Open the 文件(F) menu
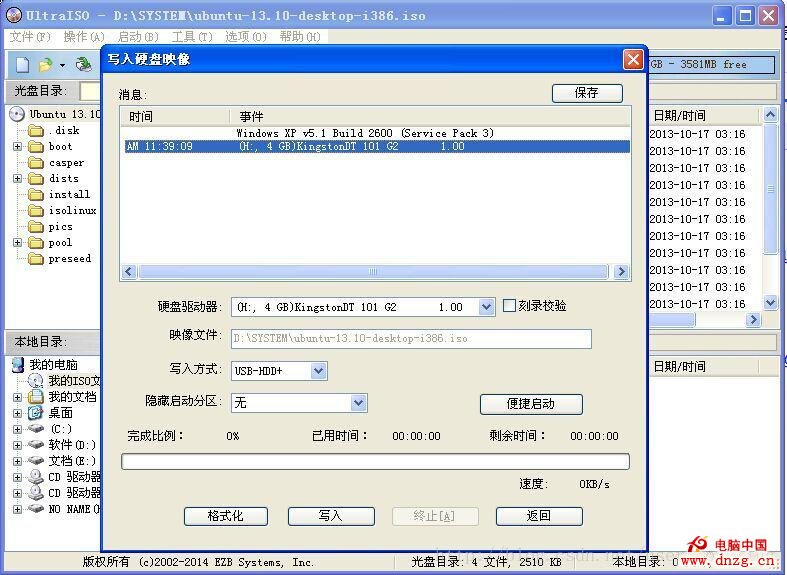 pyautogui.click(x=30, y=37)
